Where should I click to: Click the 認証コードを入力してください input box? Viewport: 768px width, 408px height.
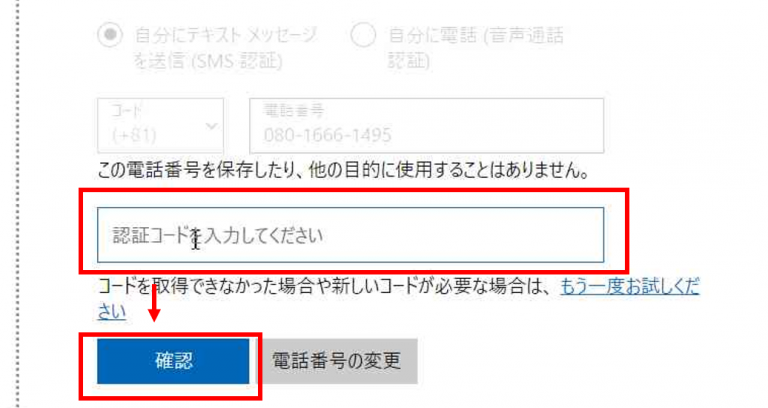pos(351,235)
